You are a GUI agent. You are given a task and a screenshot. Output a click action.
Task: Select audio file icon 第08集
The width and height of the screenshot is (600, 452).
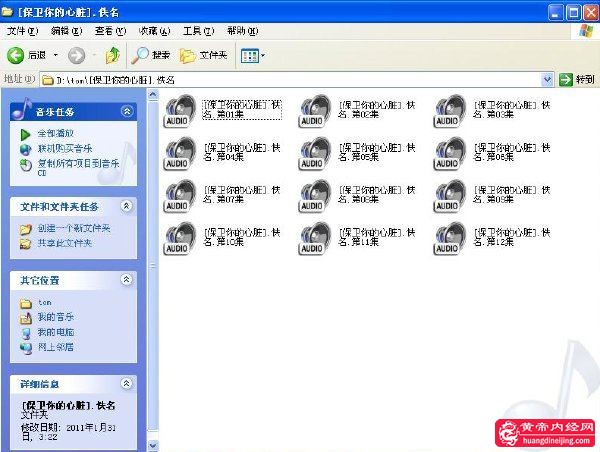click(x=315, y=196)
